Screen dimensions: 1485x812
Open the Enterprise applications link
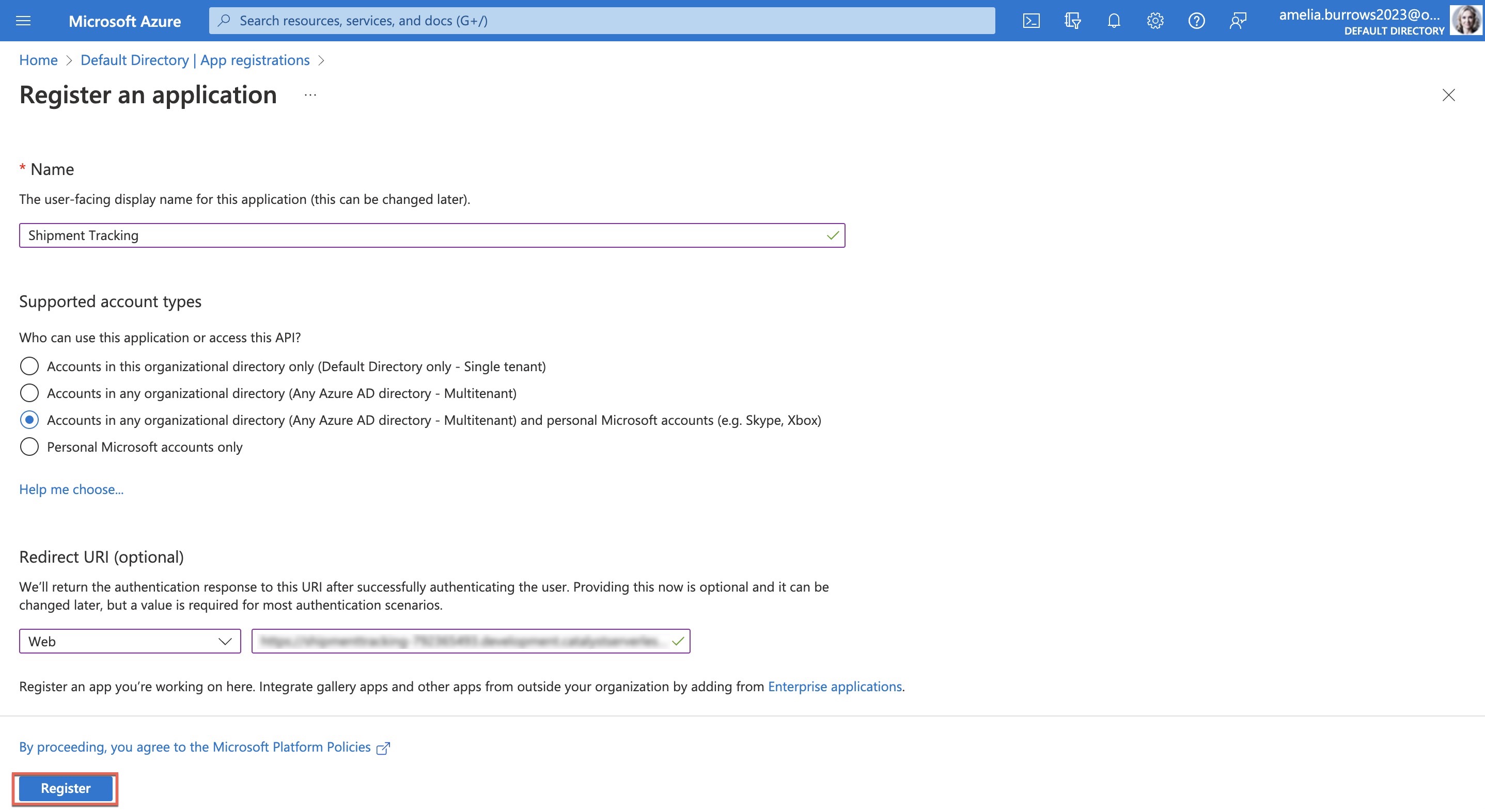(x=835, y=687)
